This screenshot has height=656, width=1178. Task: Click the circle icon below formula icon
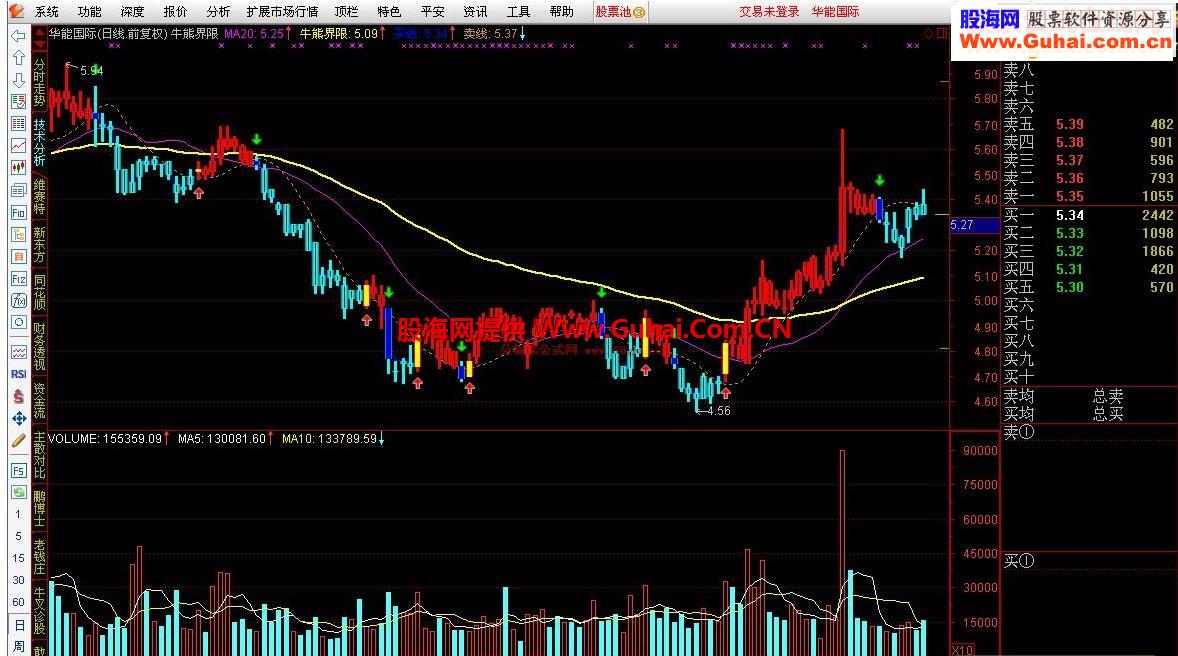click(x=18, y=322)
